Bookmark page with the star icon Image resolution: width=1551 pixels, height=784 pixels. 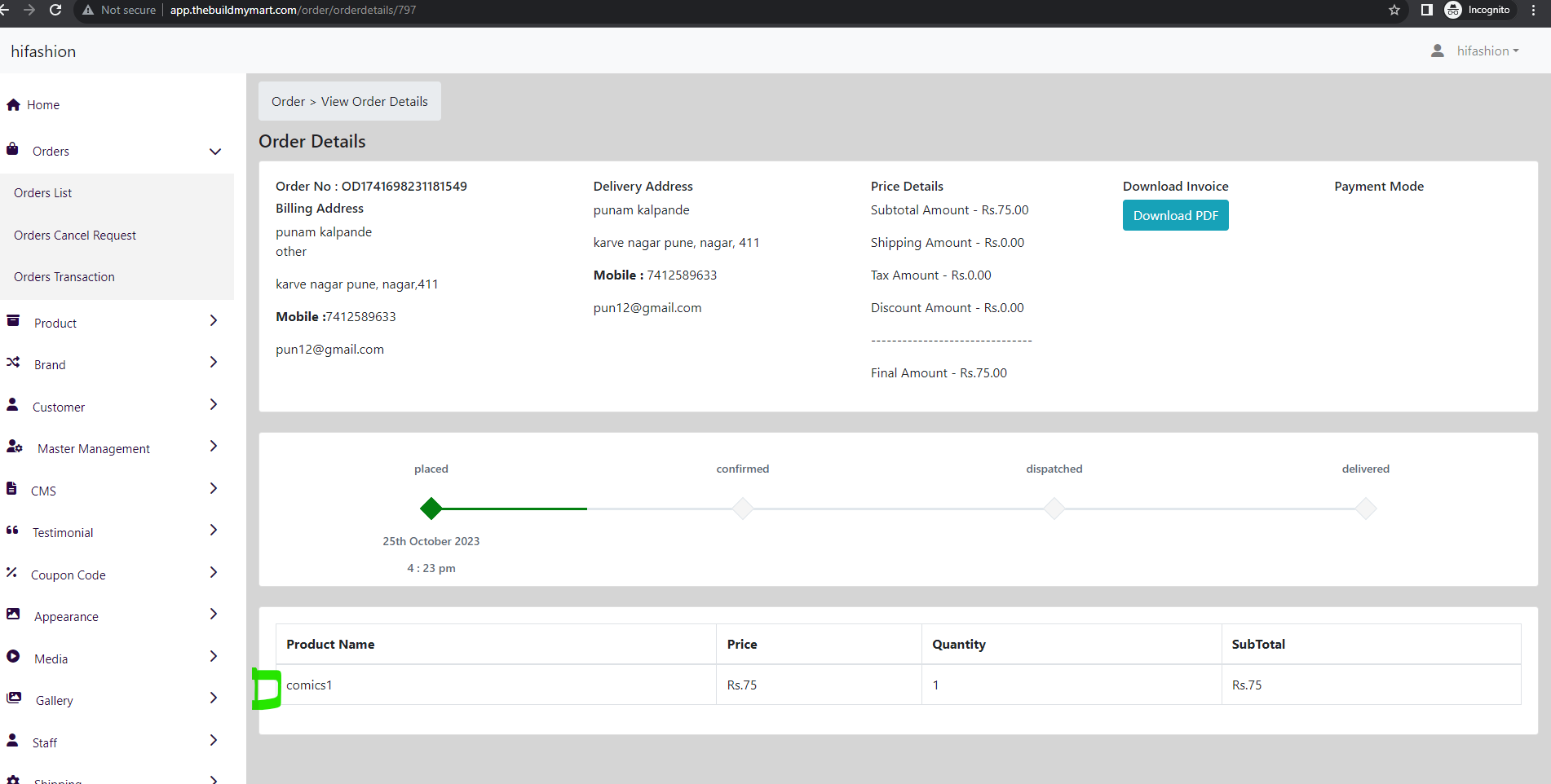pyautogui.click(x=1394, y=10)
